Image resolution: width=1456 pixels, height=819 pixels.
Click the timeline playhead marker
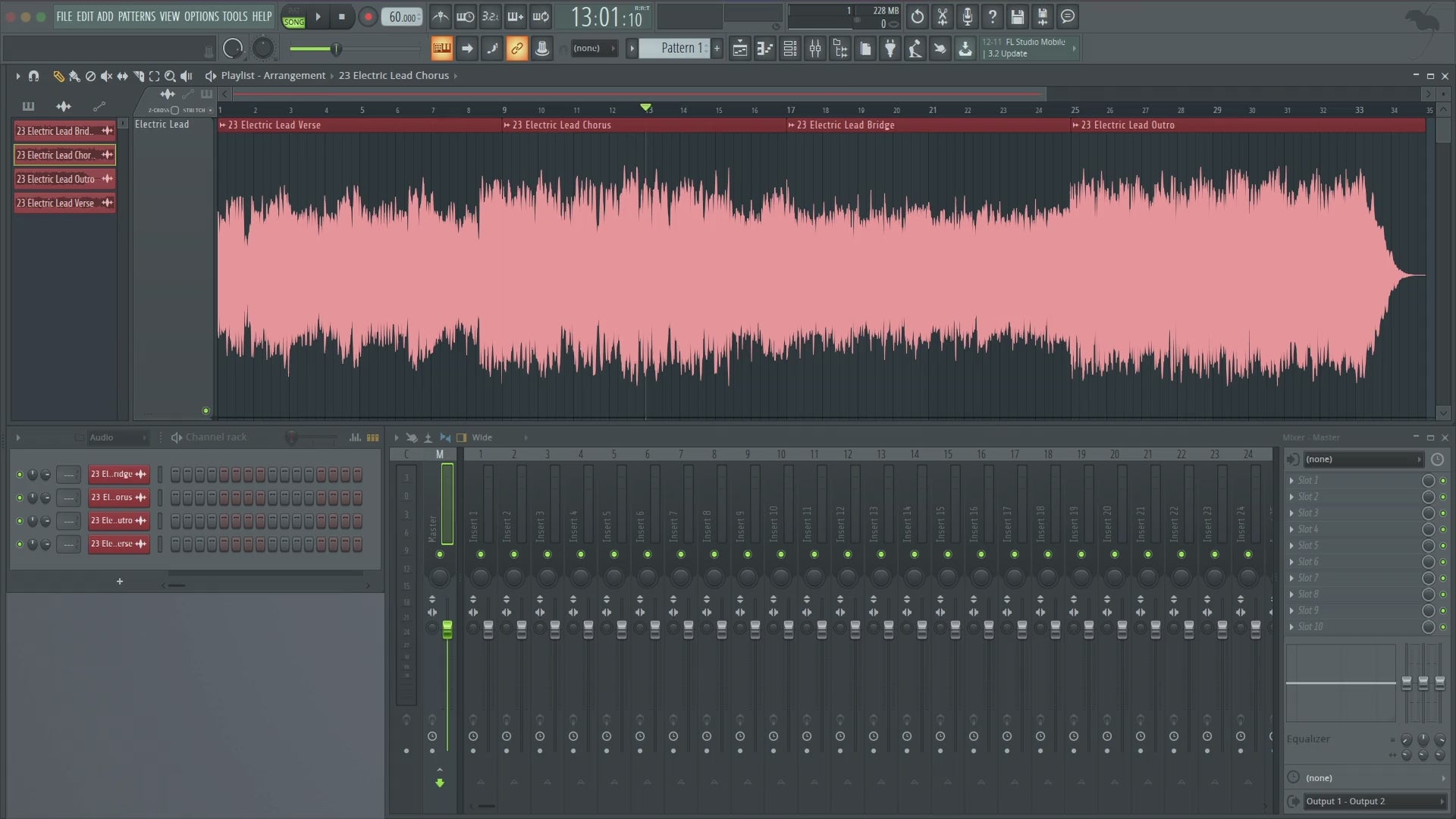click(645, 107)
